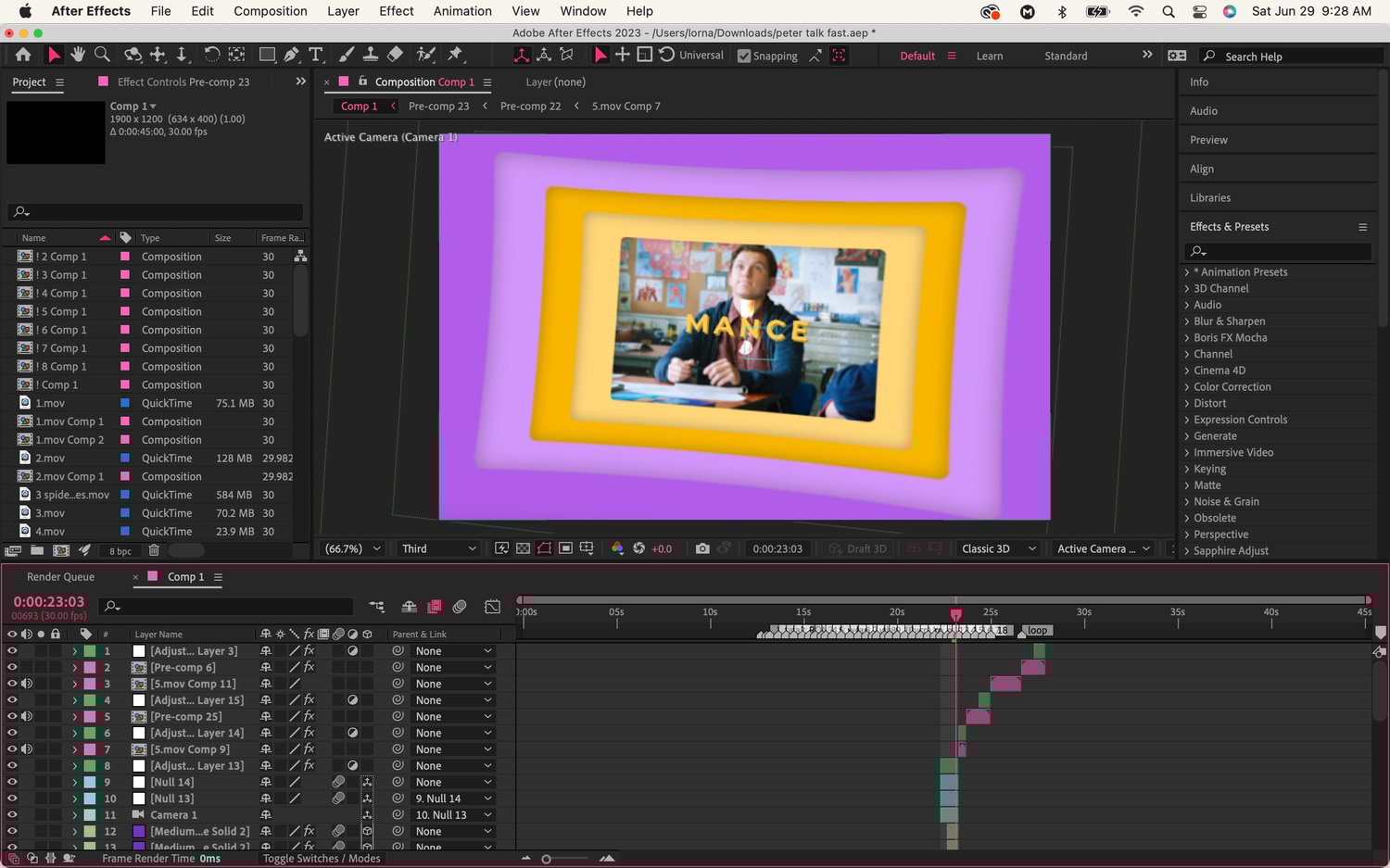This screenshot has height=868, width=1390.
Task: Open the Animation menu
Action: pos(462,11)
